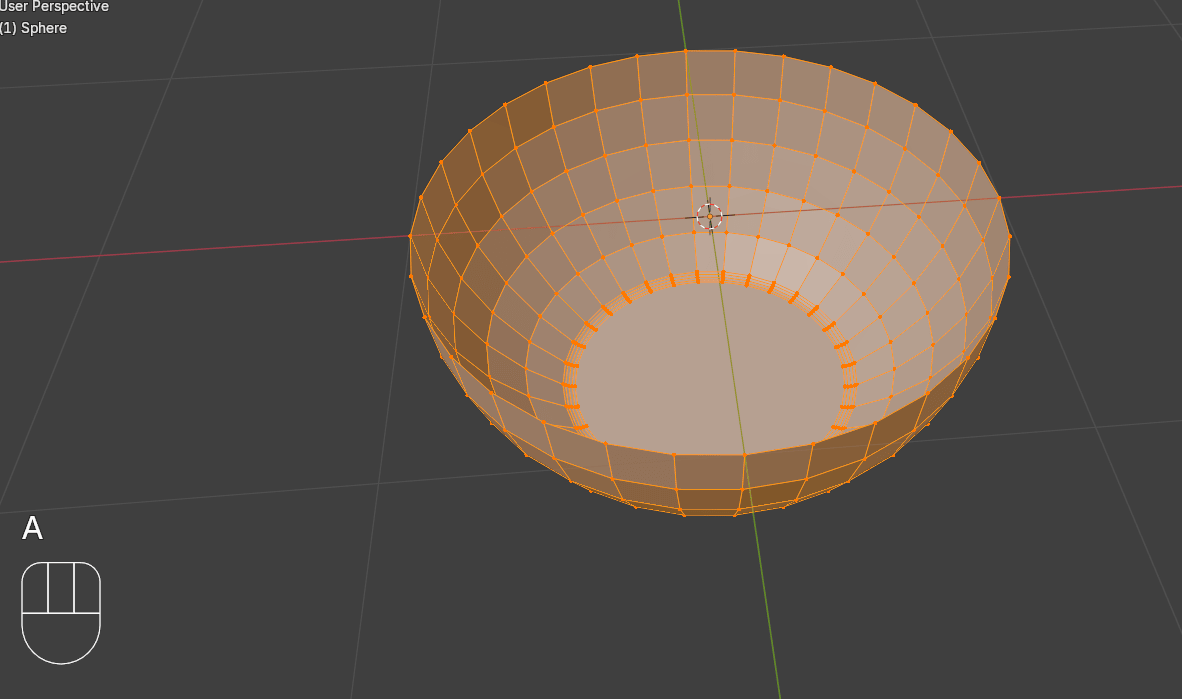Click the middle button of mouse overlay icon
The image size is (1182, 699).
point(61,588)
